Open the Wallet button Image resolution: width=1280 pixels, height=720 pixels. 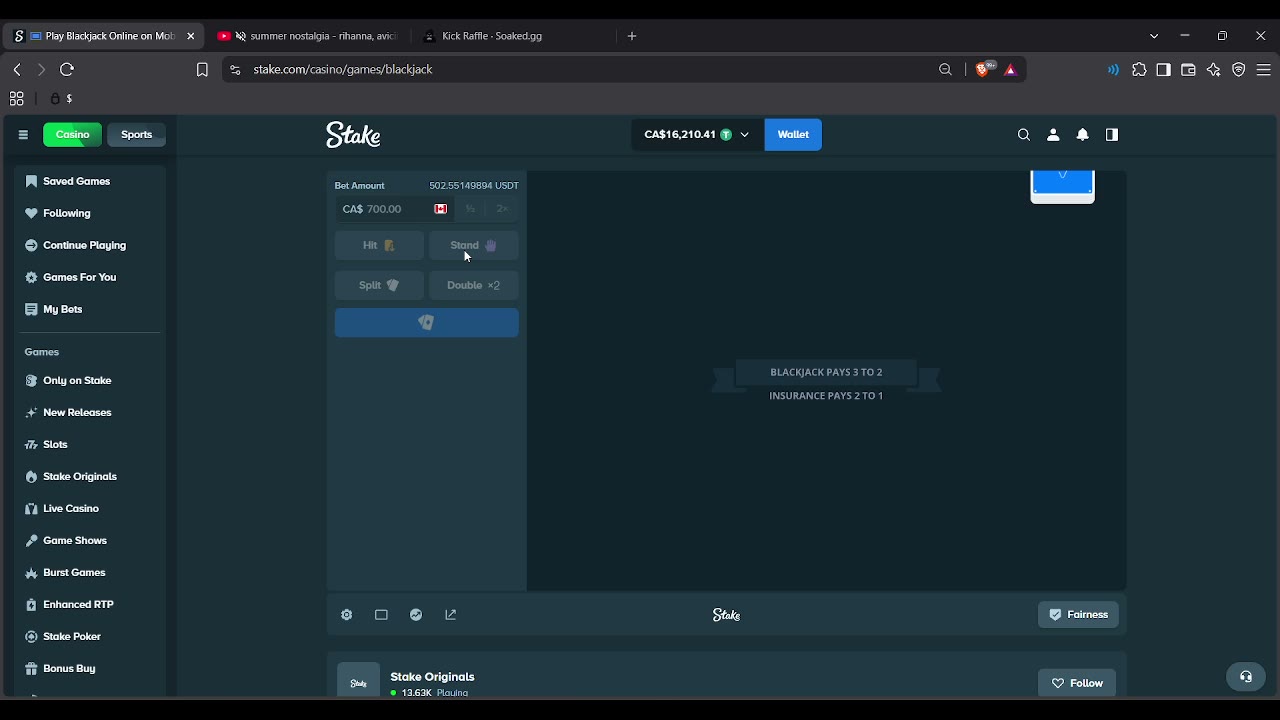(793, 135)
